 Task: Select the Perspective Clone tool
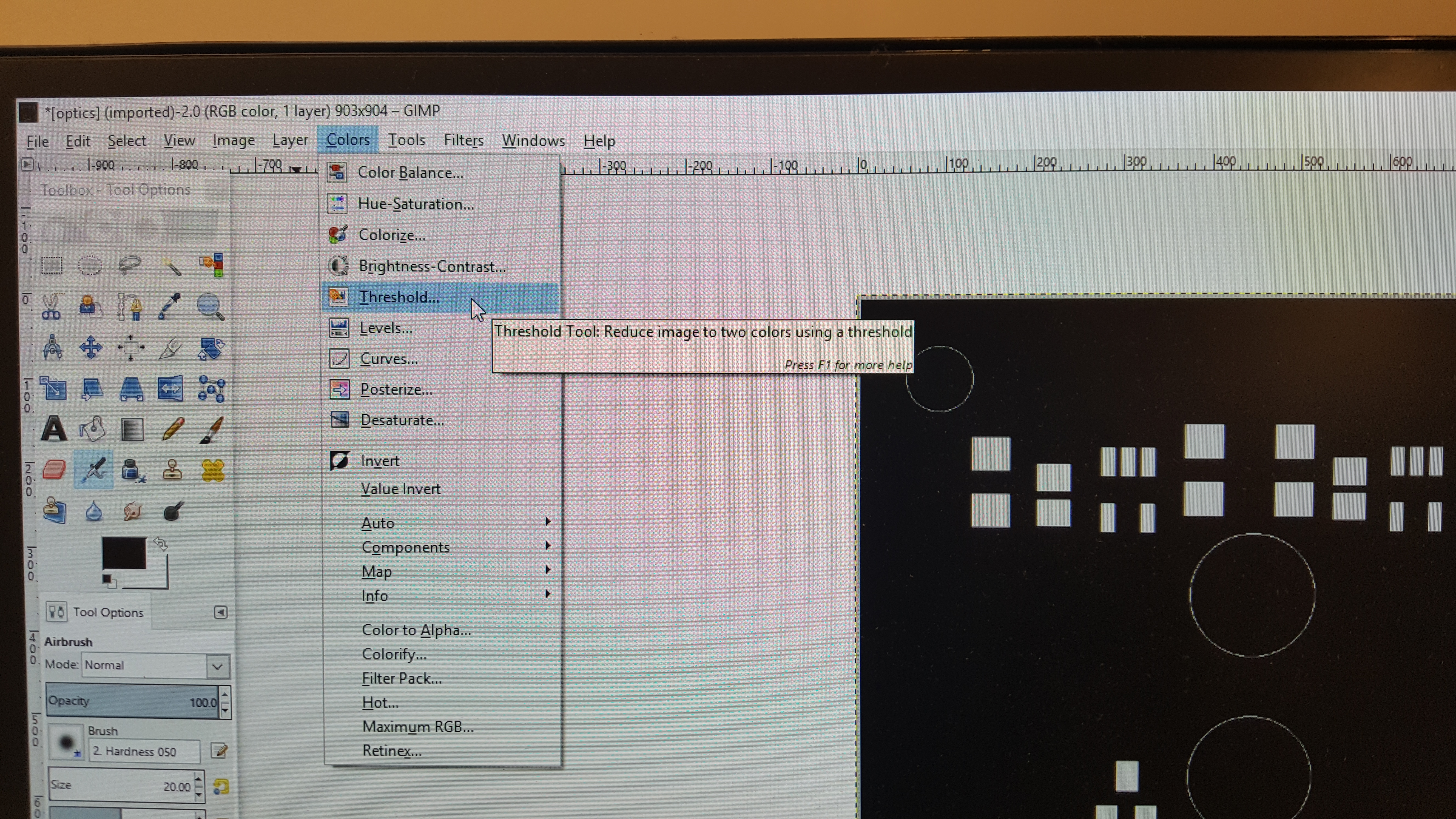55,511
